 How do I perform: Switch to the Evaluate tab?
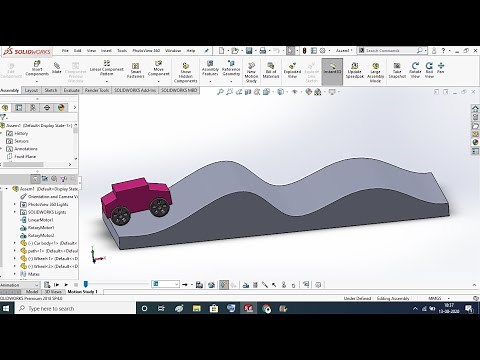pos(72,90)
